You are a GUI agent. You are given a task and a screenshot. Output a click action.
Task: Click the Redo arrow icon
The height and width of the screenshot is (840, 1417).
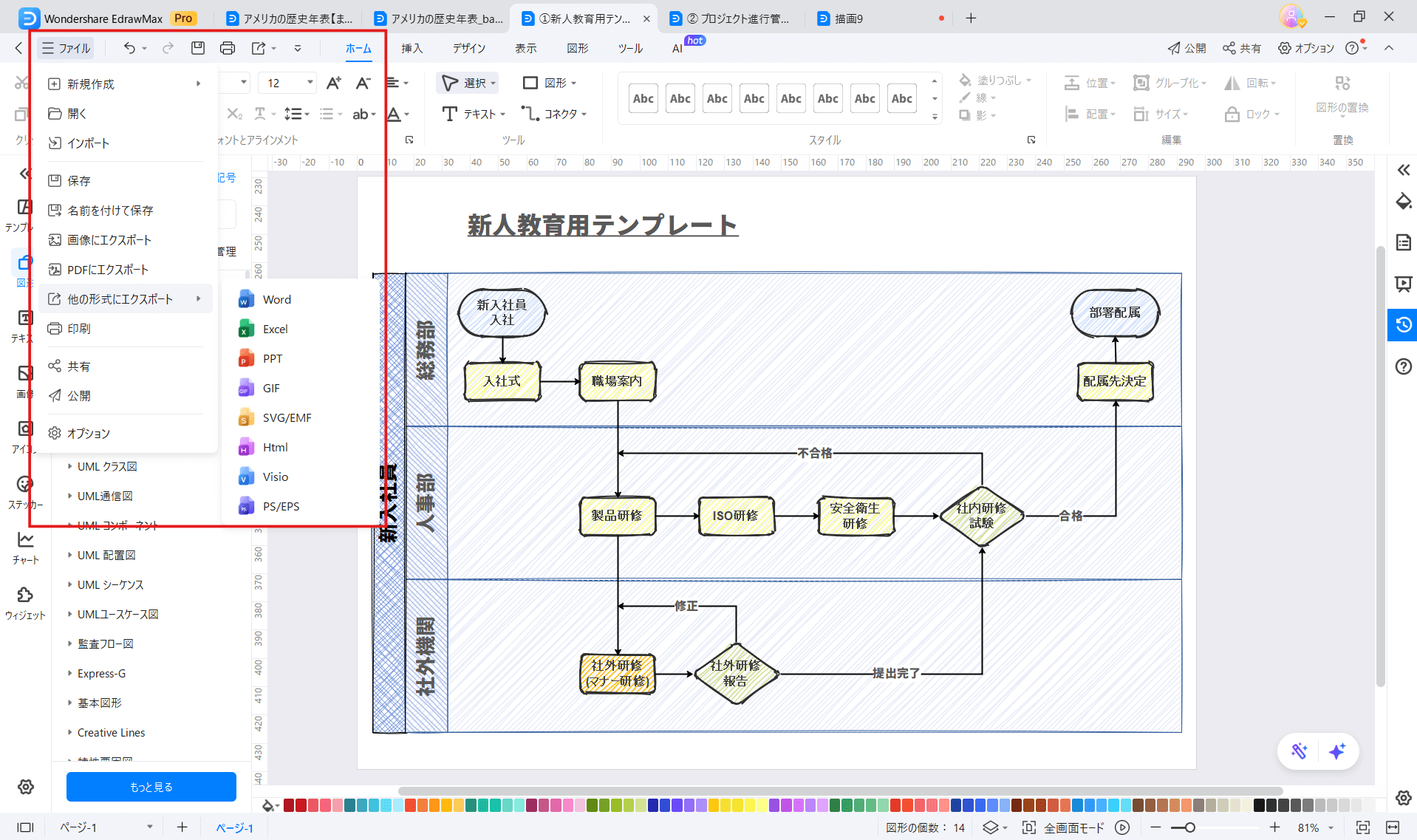(x=168, y=48)
